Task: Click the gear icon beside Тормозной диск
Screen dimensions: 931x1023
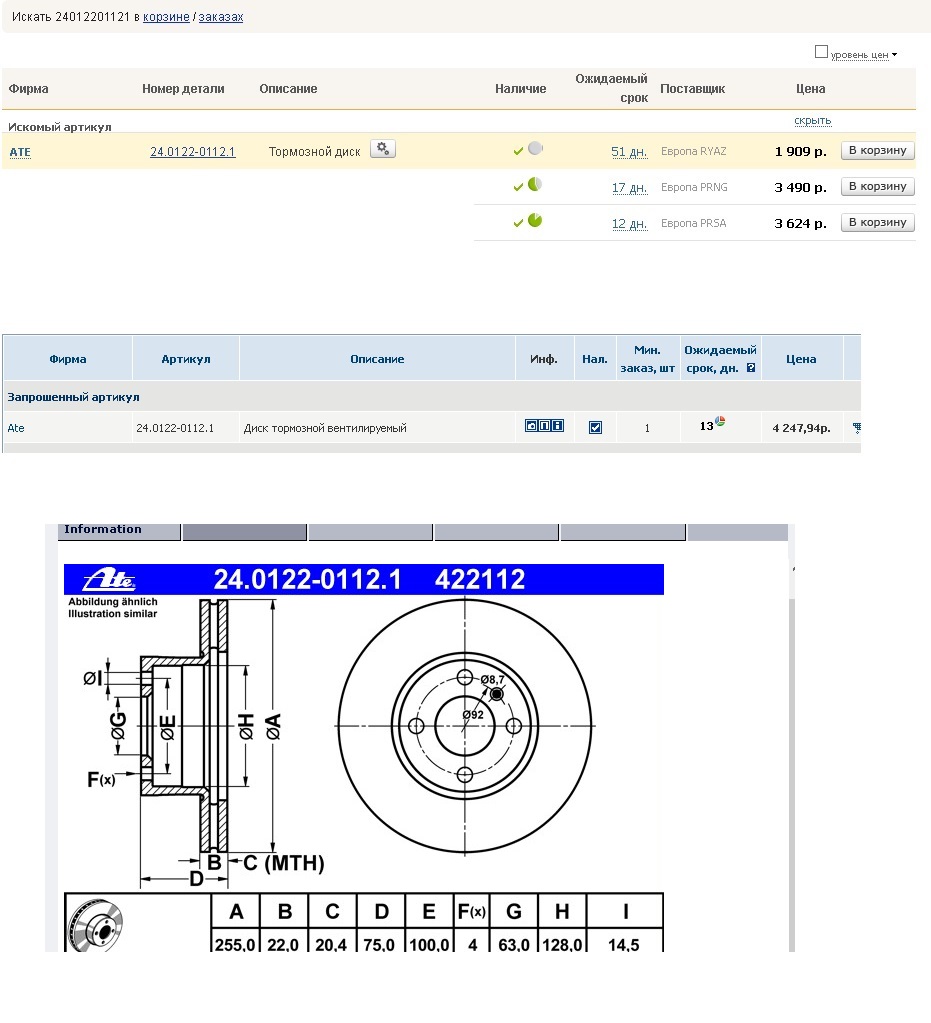Action: tap(383, 149)
